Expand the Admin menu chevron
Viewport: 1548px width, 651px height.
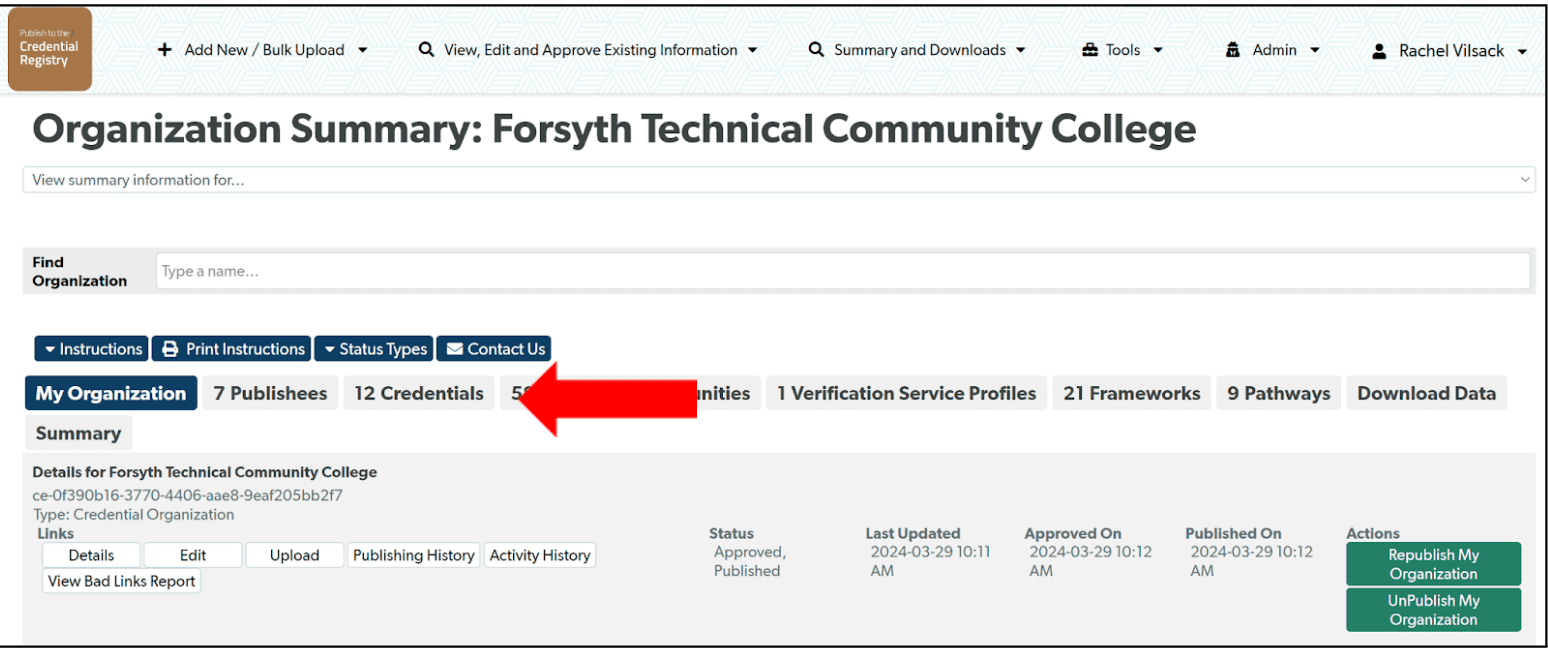tap(1313, 49)
